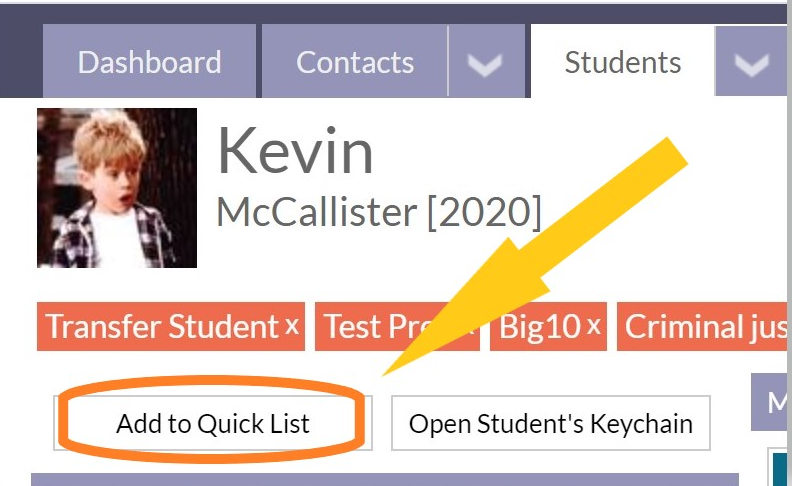Click the yellow arrow annotation
The height and width of the screenshot is (486, 792).
[535, 257]
